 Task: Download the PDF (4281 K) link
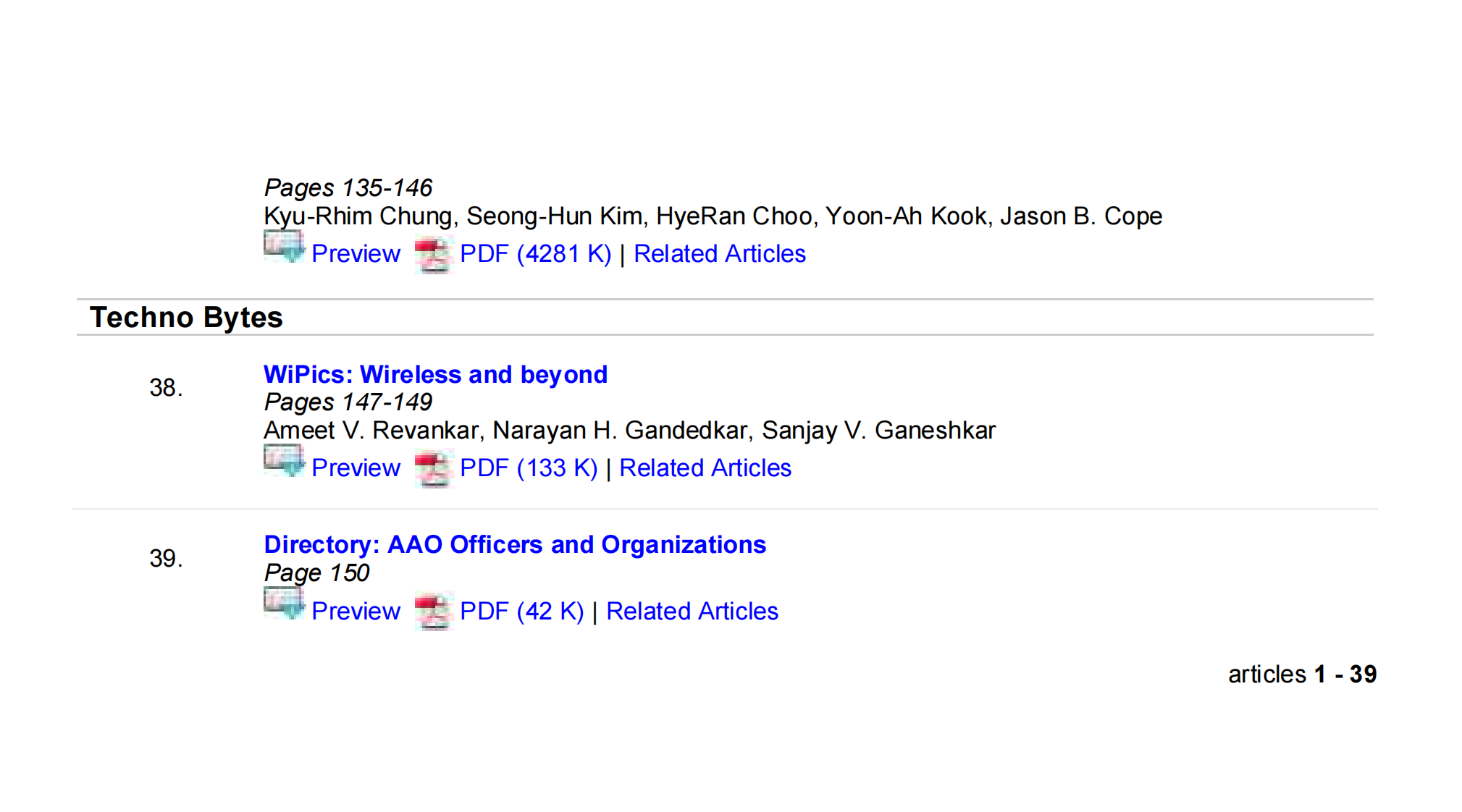tap(535, 254)
